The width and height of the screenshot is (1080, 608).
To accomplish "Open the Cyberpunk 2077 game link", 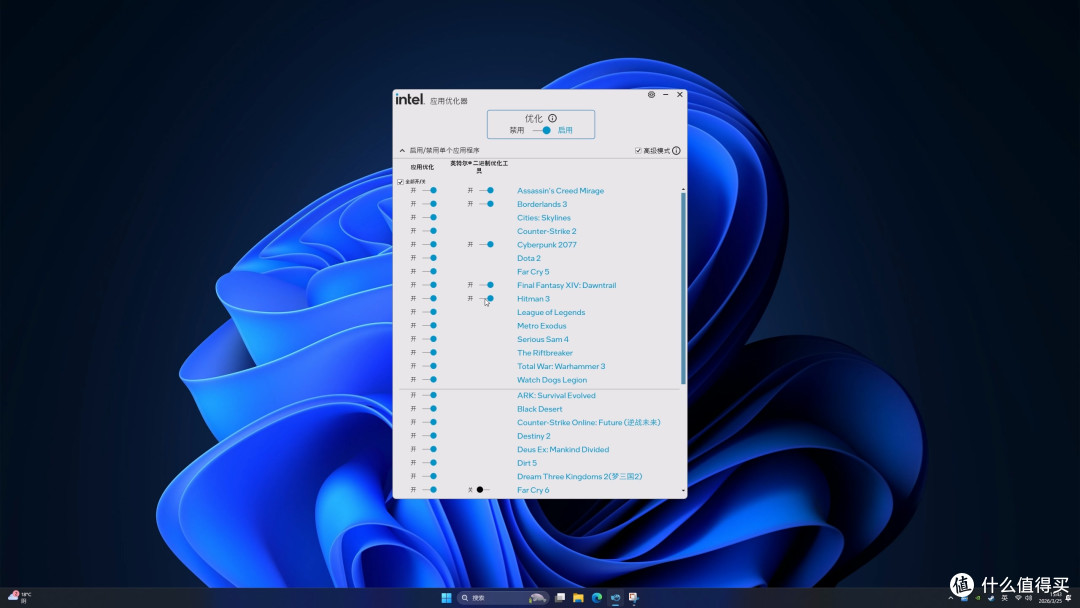I will (x=546, y=244).
